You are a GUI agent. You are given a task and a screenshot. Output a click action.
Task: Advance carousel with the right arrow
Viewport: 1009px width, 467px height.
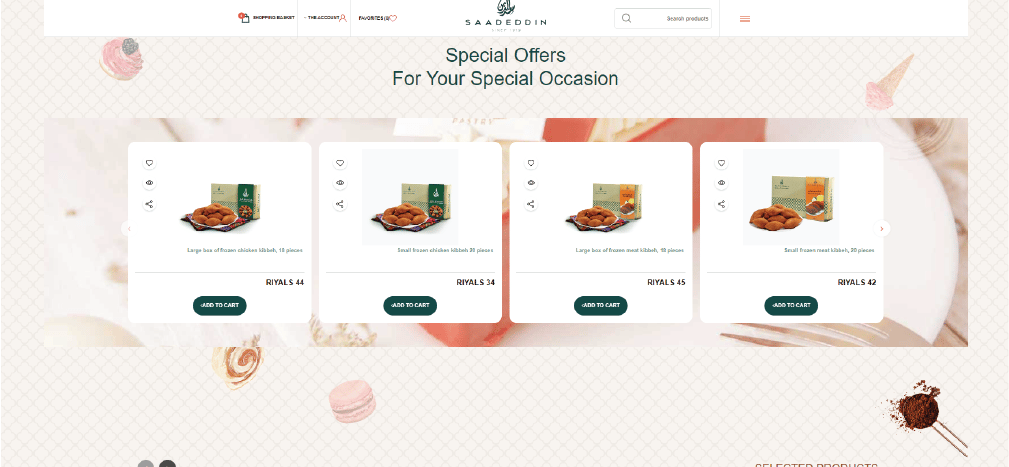[x=882, y=228]
